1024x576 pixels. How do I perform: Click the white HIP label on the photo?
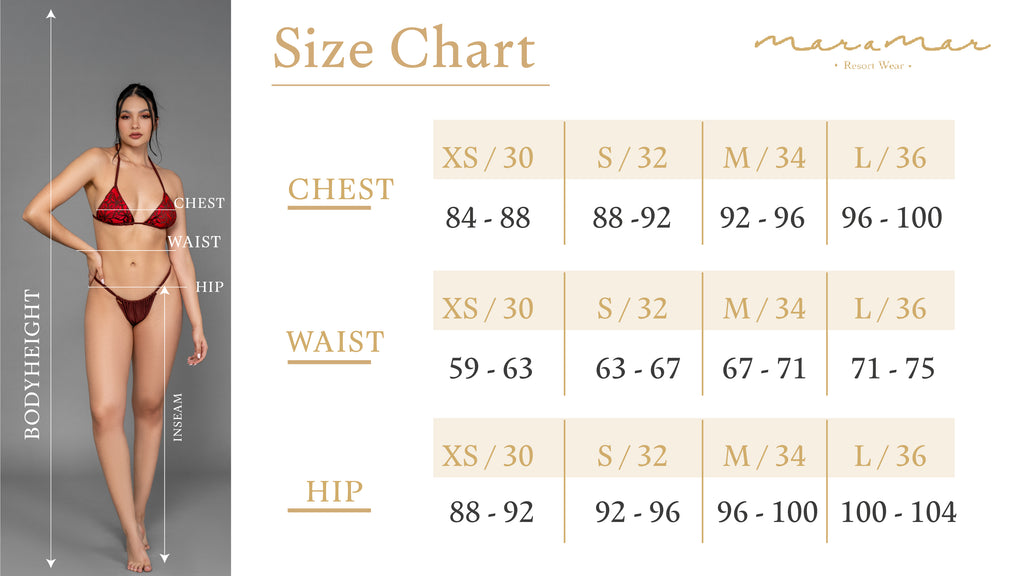pos(210,287)
